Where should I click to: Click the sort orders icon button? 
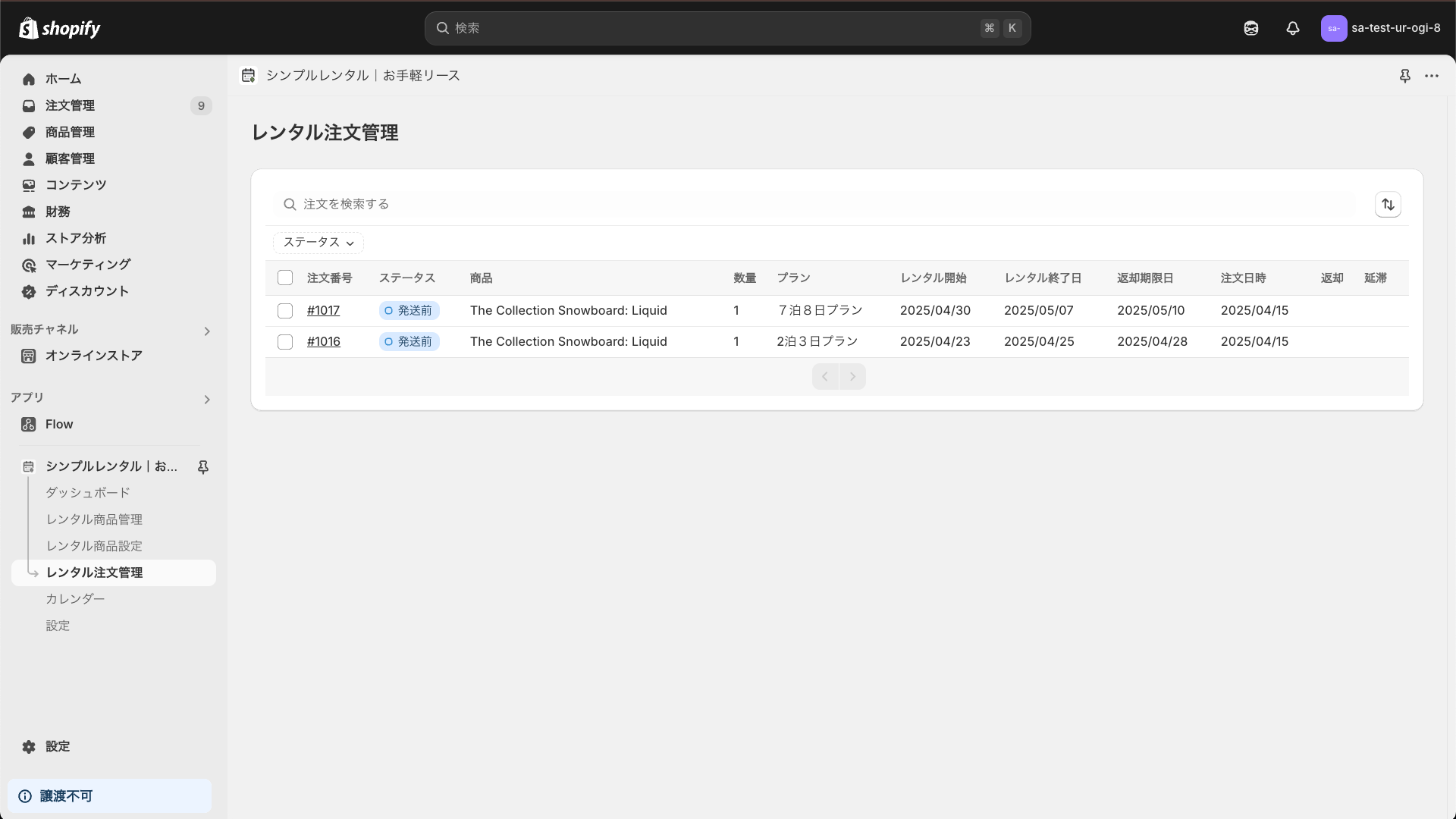(1388, 205)
